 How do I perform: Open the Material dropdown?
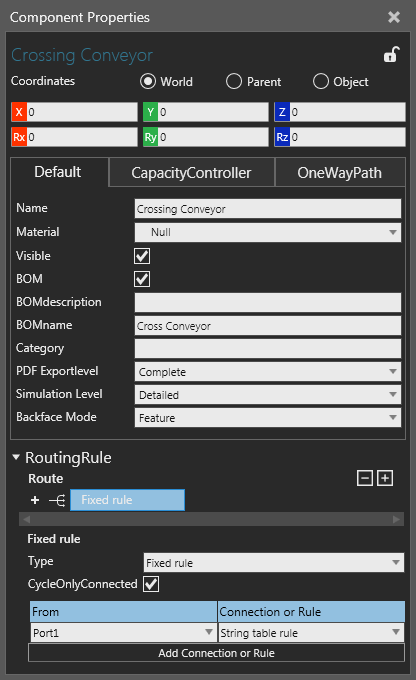point(268,232)
